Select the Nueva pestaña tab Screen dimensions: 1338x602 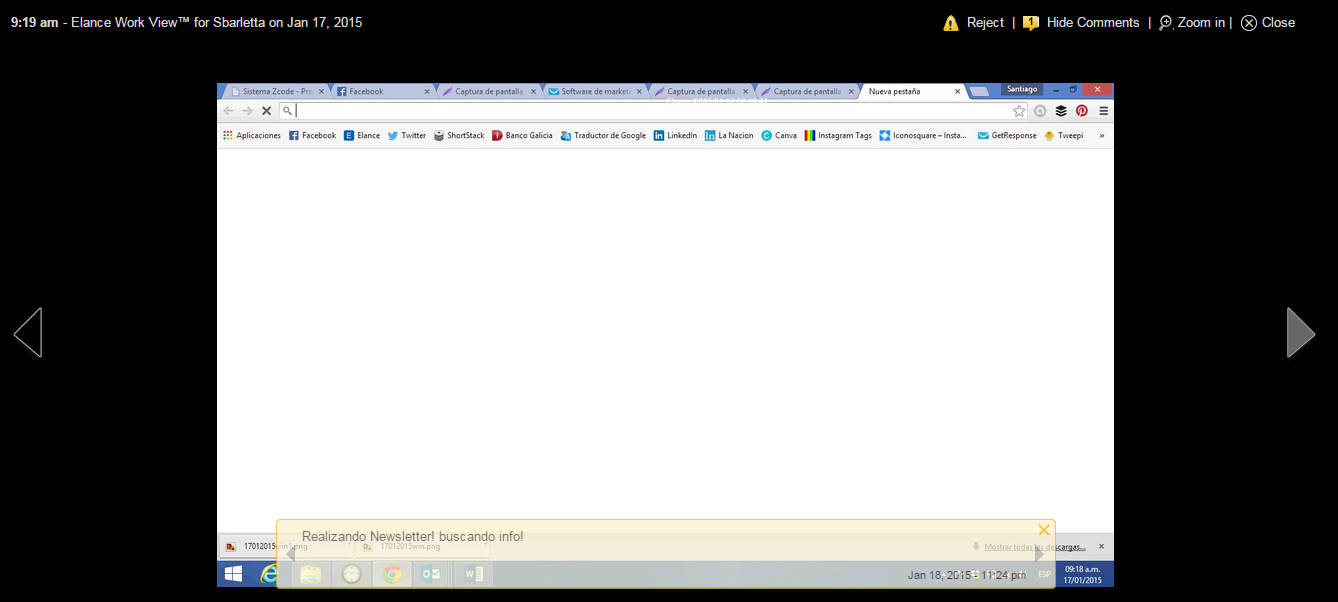[x=910, y=91]
